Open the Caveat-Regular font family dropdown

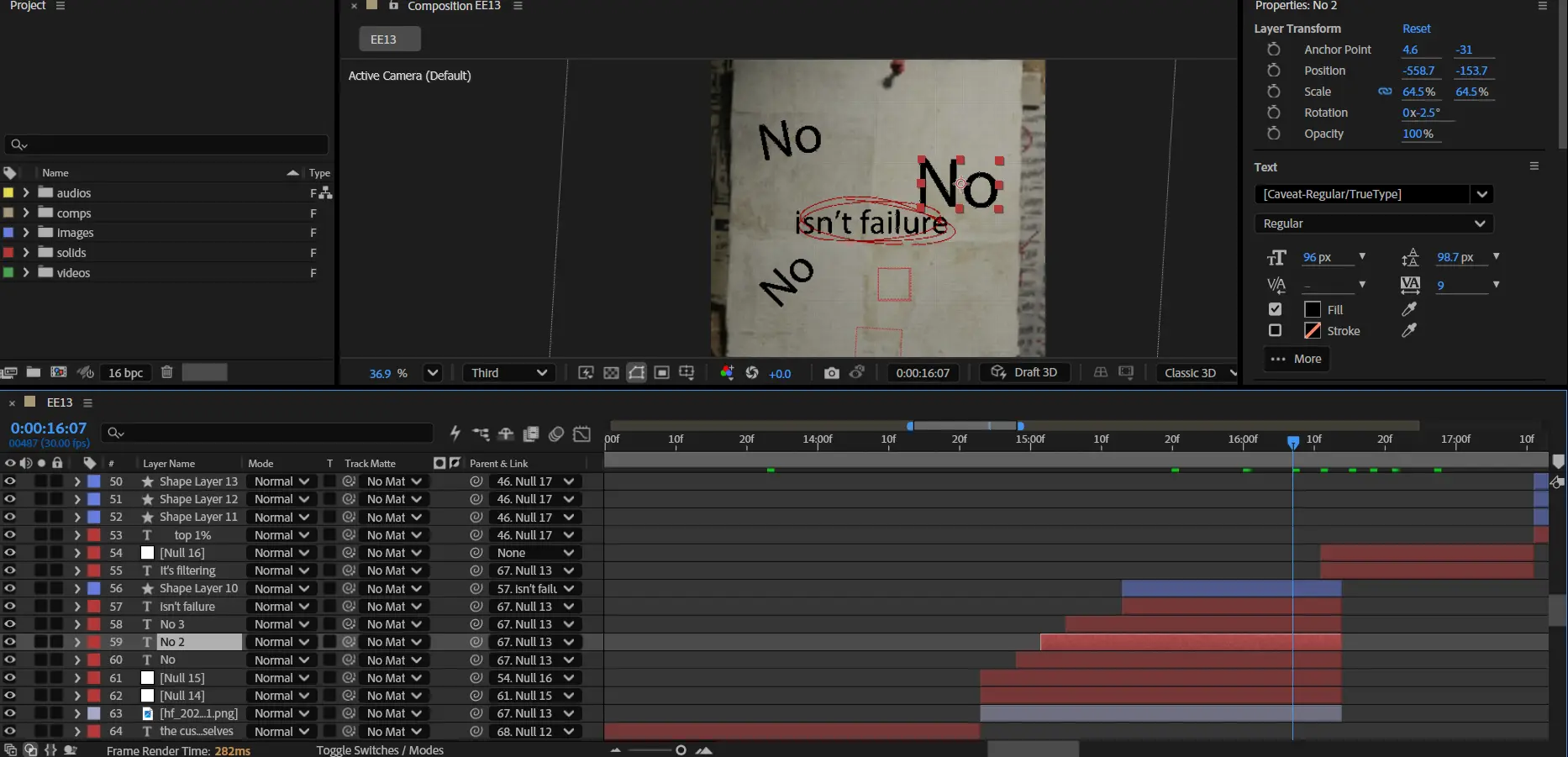coord(1481,194)
